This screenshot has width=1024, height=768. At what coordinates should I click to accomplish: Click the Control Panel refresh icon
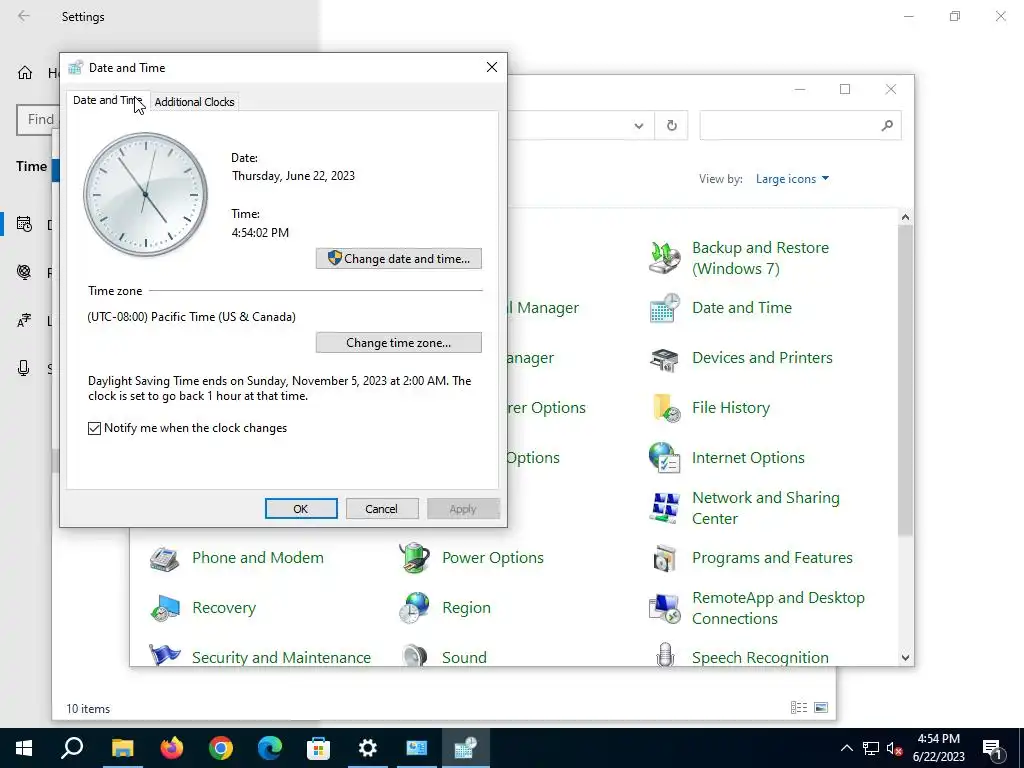click(671, 125)
